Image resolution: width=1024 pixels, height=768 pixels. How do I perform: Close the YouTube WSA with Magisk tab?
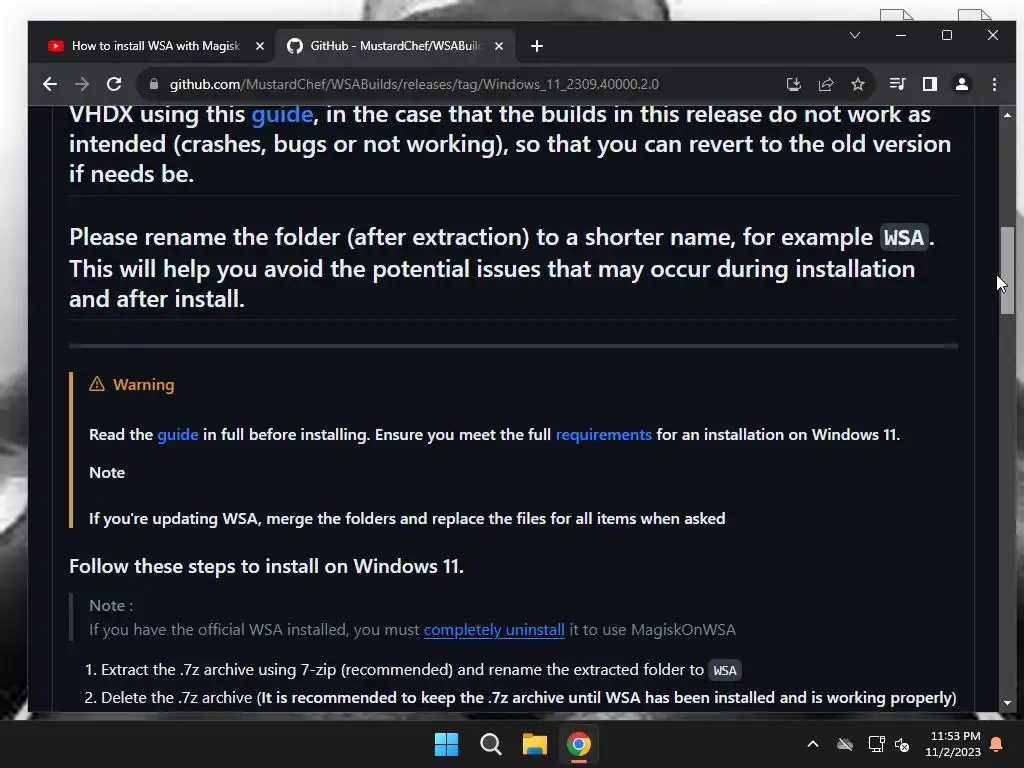tap(260, 46)
